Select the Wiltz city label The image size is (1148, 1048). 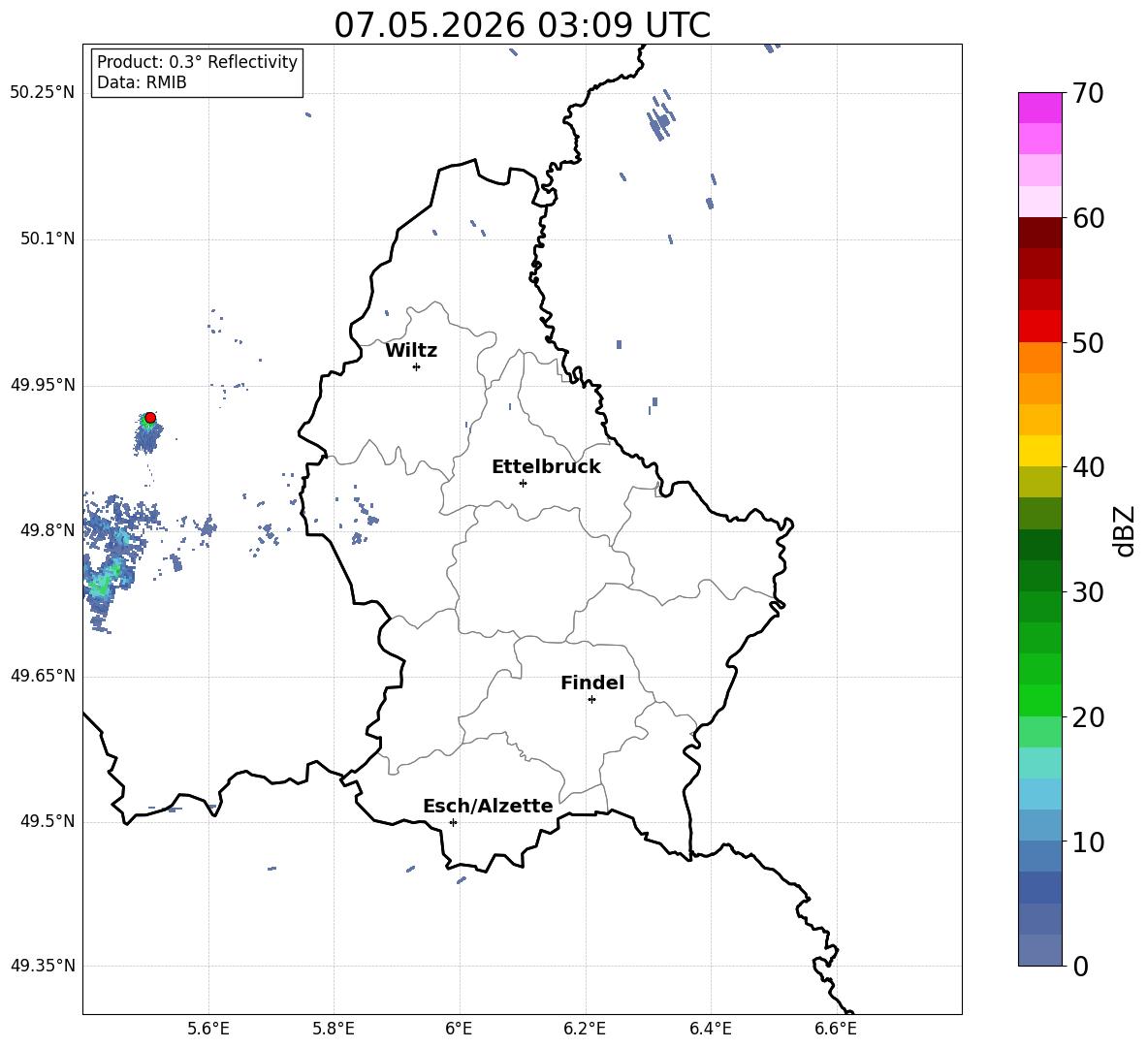click(411, 351)
